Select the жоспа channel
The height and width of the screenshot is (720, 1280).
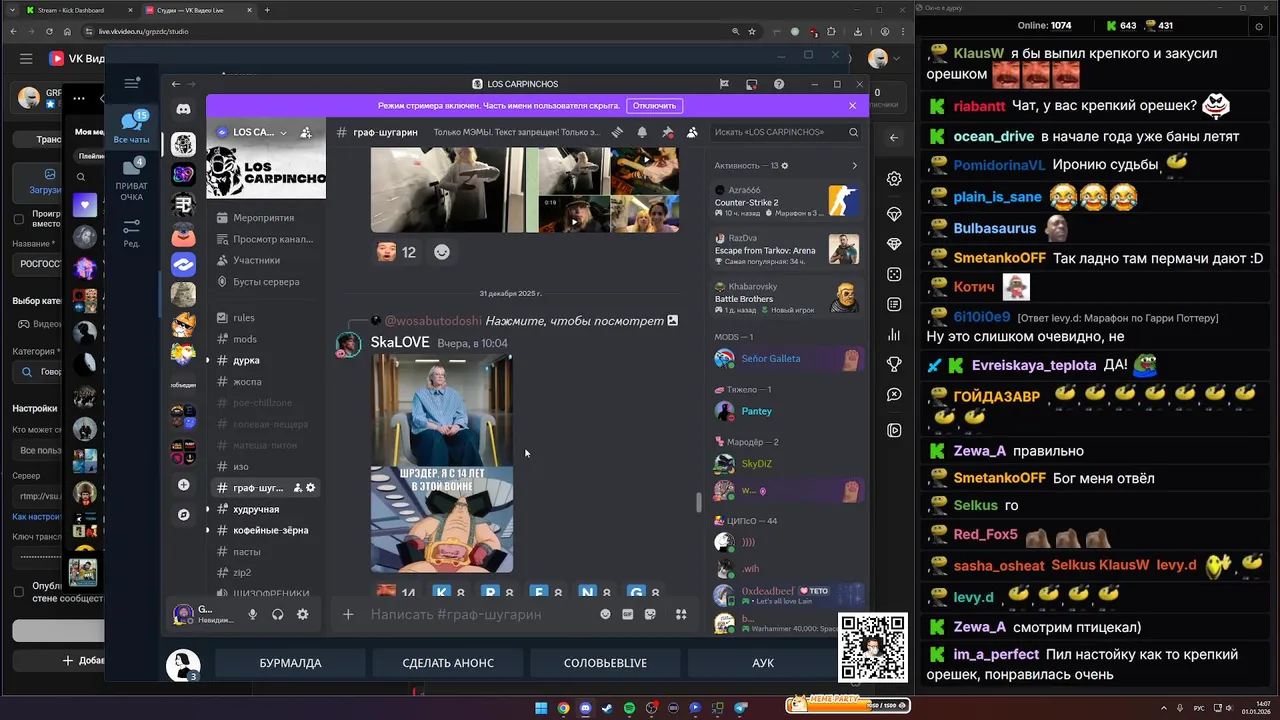click(x=265, y=381)
